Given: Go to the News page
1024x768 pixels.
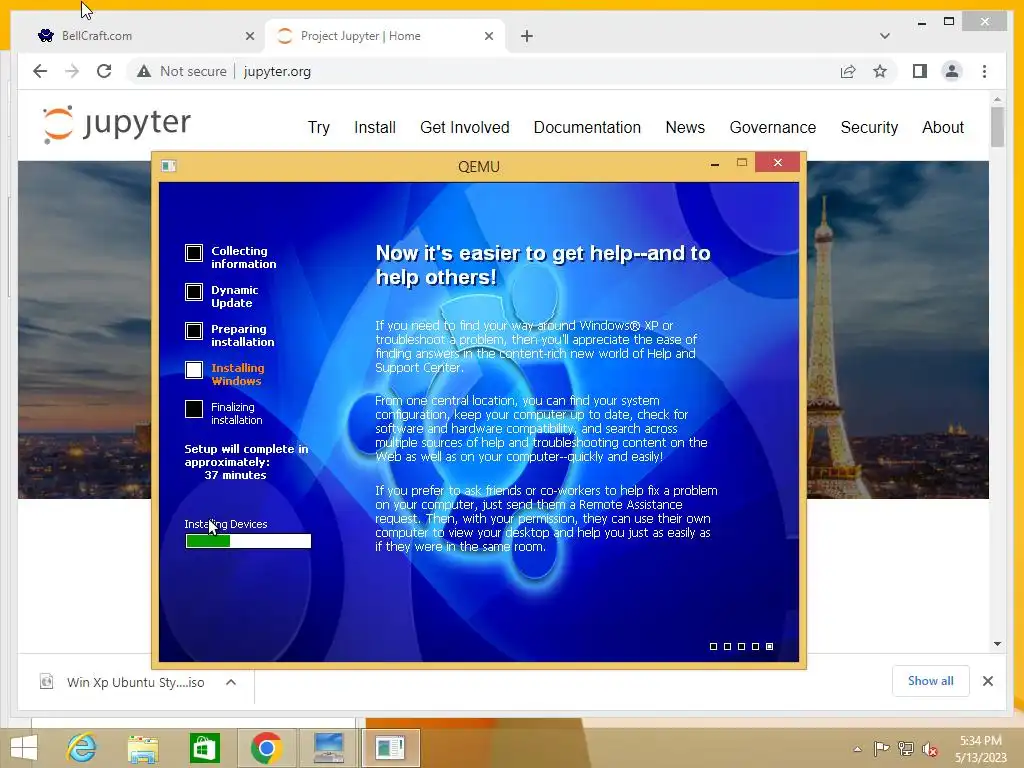Looking at the screenshot, I should pos(685,127).
